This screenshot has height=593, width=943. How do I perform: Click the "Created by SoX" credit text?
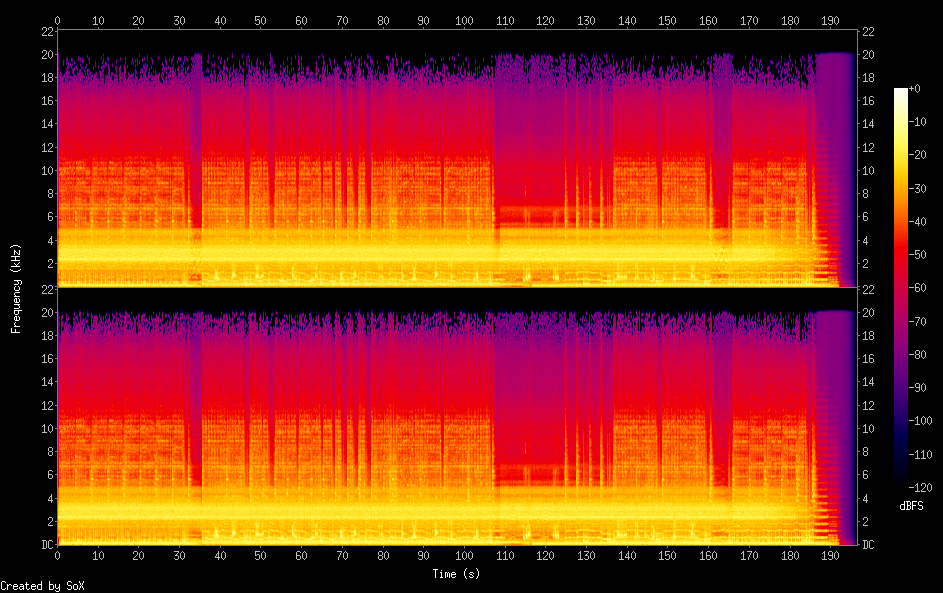(42, 586)
